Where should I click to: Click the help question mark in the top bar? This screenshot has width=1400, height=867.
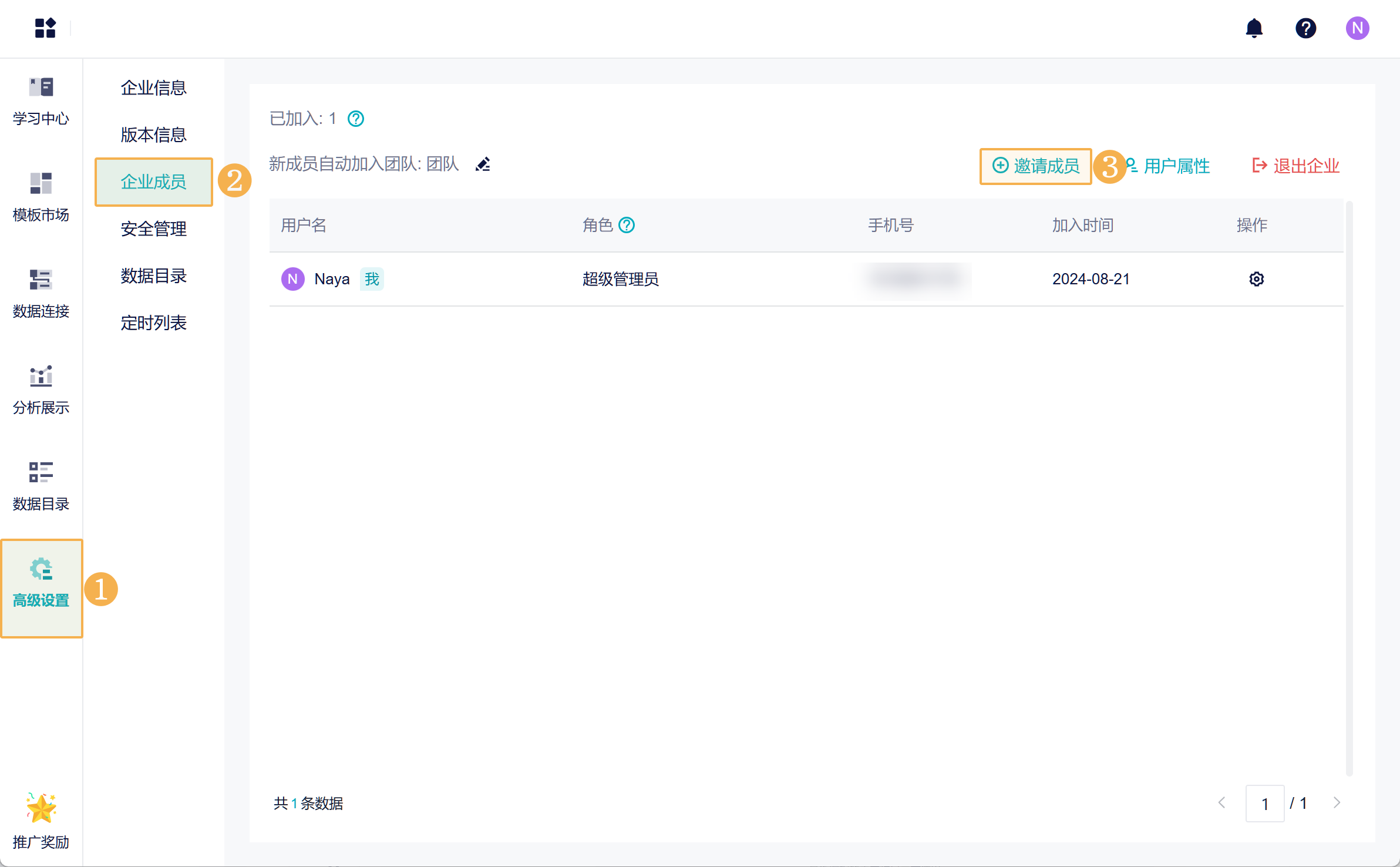(1305, 28)
